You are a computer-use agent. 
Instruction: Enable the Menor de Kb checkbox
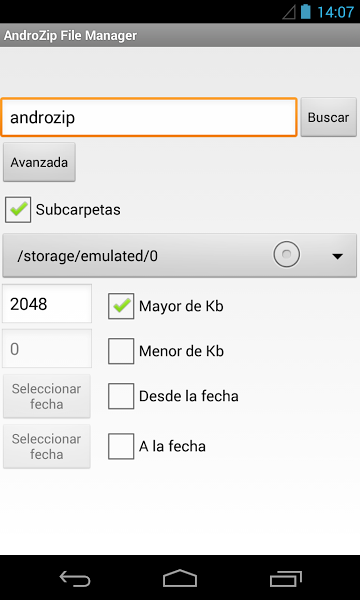pos(121,351)
